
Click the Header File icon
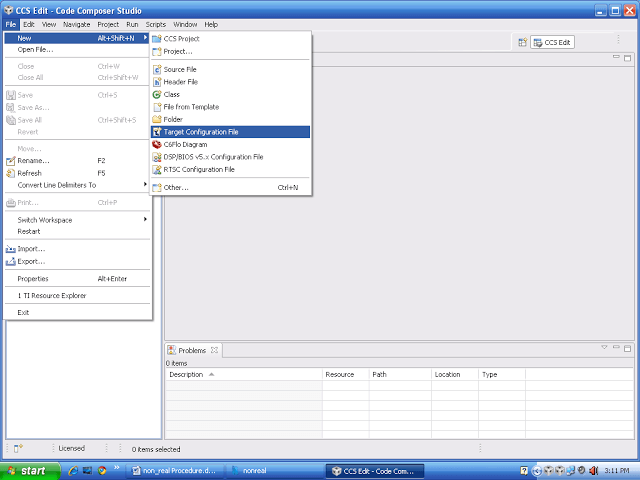click(x=157, y=82)
